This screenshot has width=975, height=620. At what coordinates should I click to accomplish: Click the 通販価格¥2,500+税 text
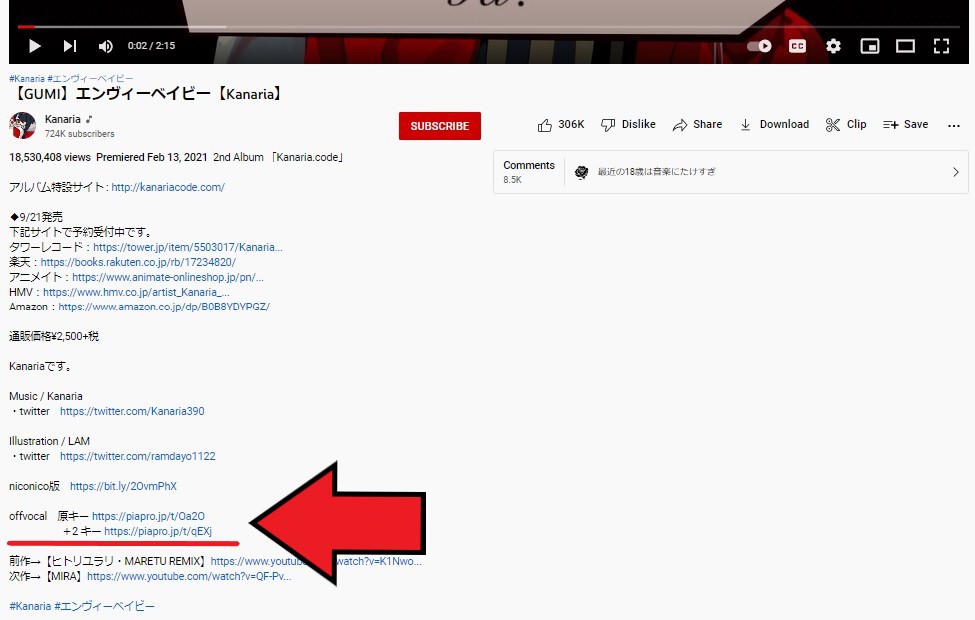click(54, 336)
